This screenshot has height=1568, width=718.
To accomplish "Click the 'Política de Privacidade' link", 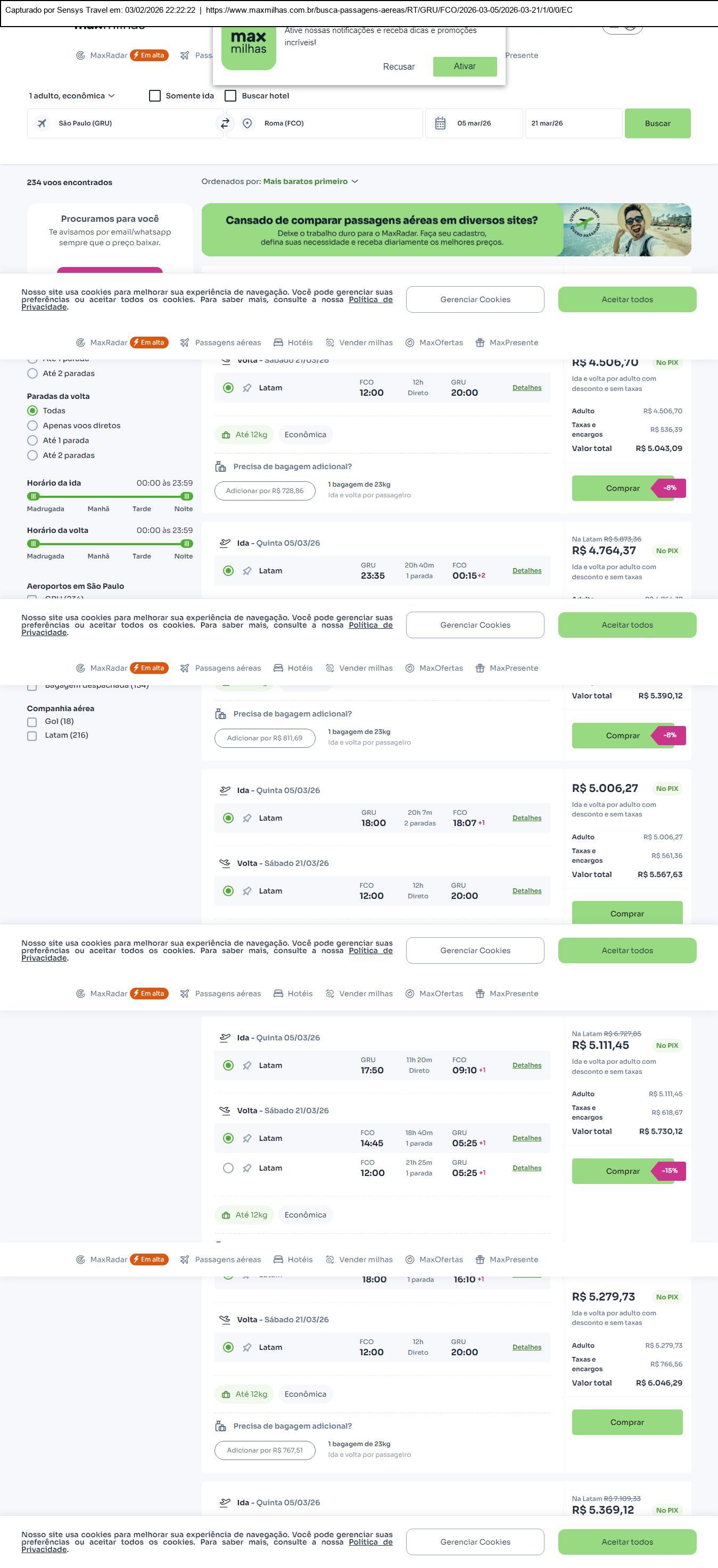I will tap(370, 299).
